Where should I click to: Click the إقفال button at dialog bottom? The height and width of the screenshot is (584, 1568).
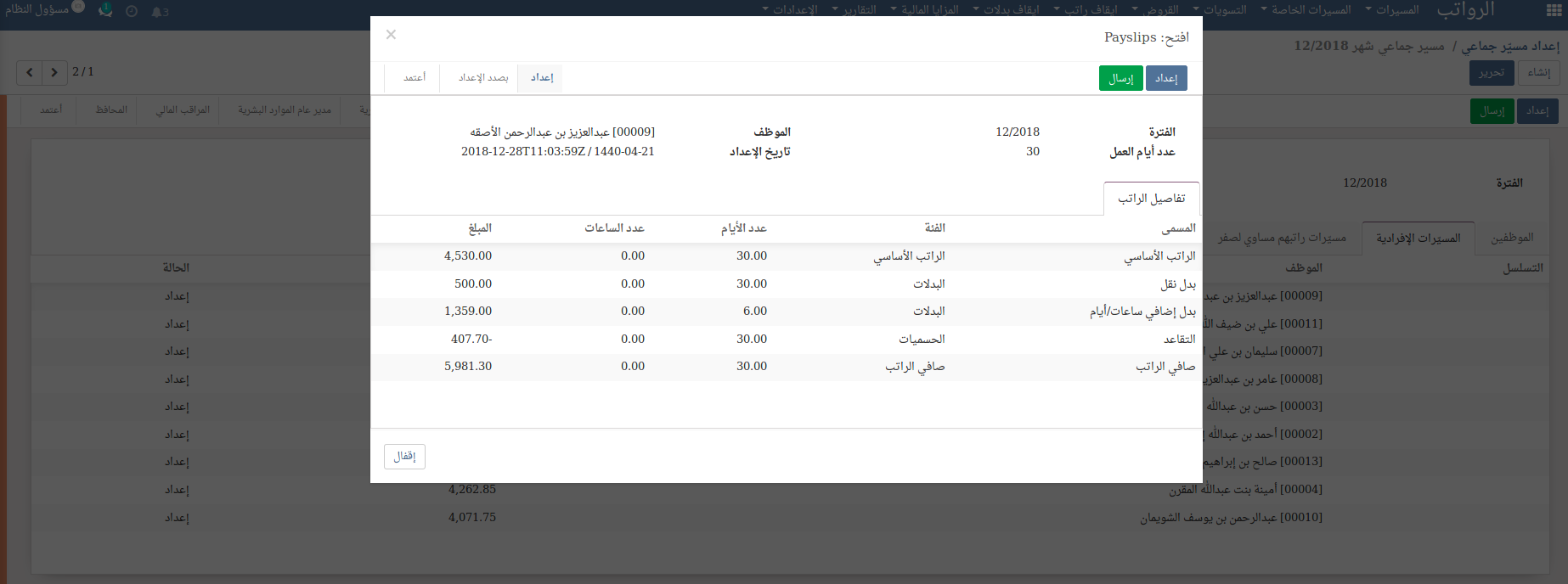tap(404, 457)
